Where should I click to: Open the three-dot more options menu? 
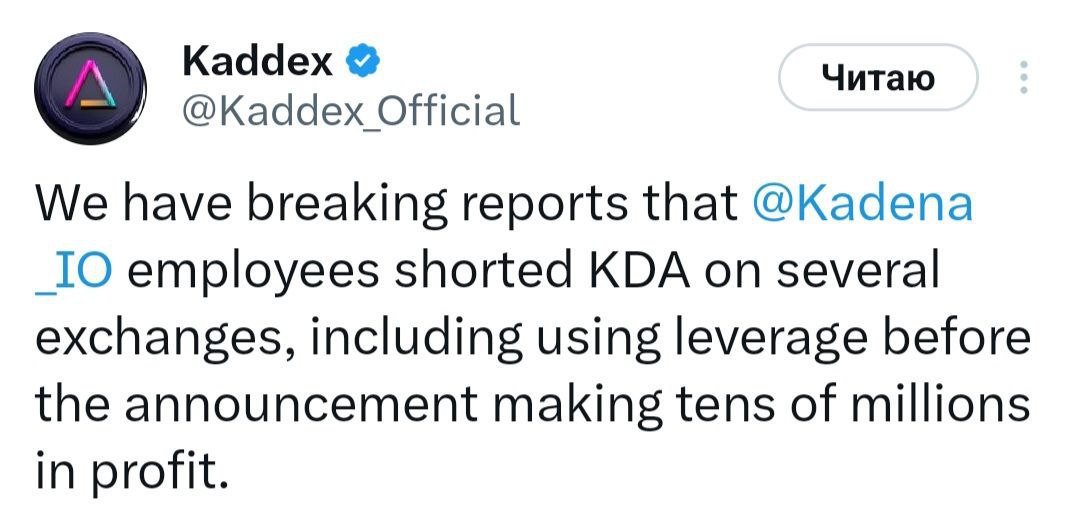tap(1022, 78)
